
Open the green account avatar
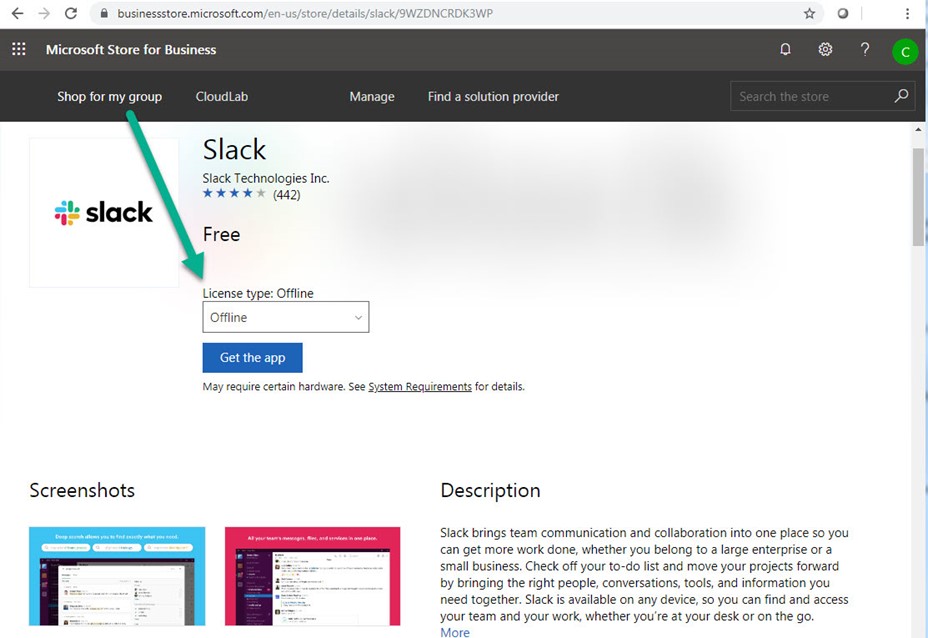pos(904,52)
